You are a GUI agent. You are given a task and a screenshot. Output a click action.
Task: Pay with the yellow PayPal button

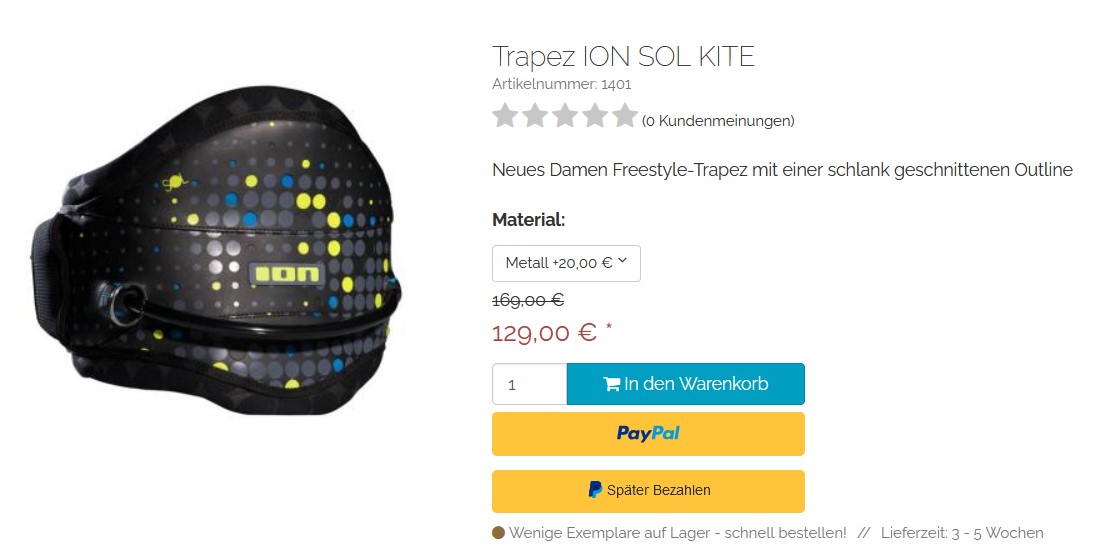pyautogui.click(x=648, y=434)
